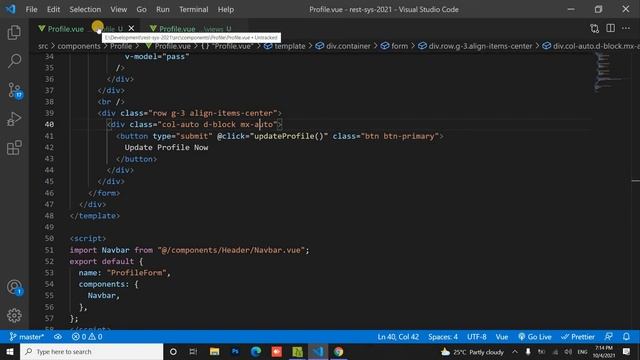The image size is (640, 360).
Task: Click 'src' in the breadcrumb
Action: pyautogui.click(x=43, y=46)
